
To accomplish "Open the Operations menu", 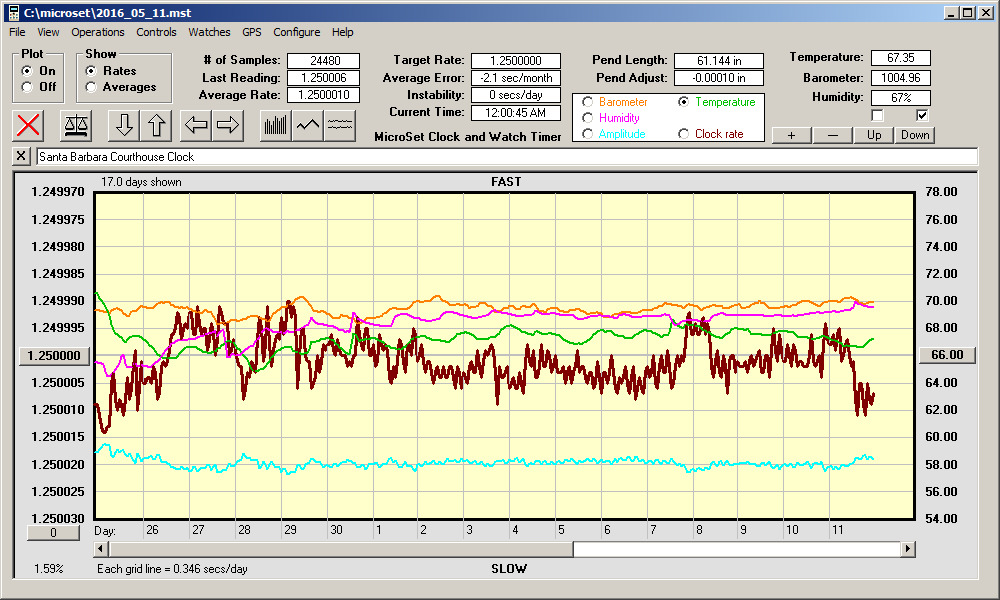I will pos(98,32).
